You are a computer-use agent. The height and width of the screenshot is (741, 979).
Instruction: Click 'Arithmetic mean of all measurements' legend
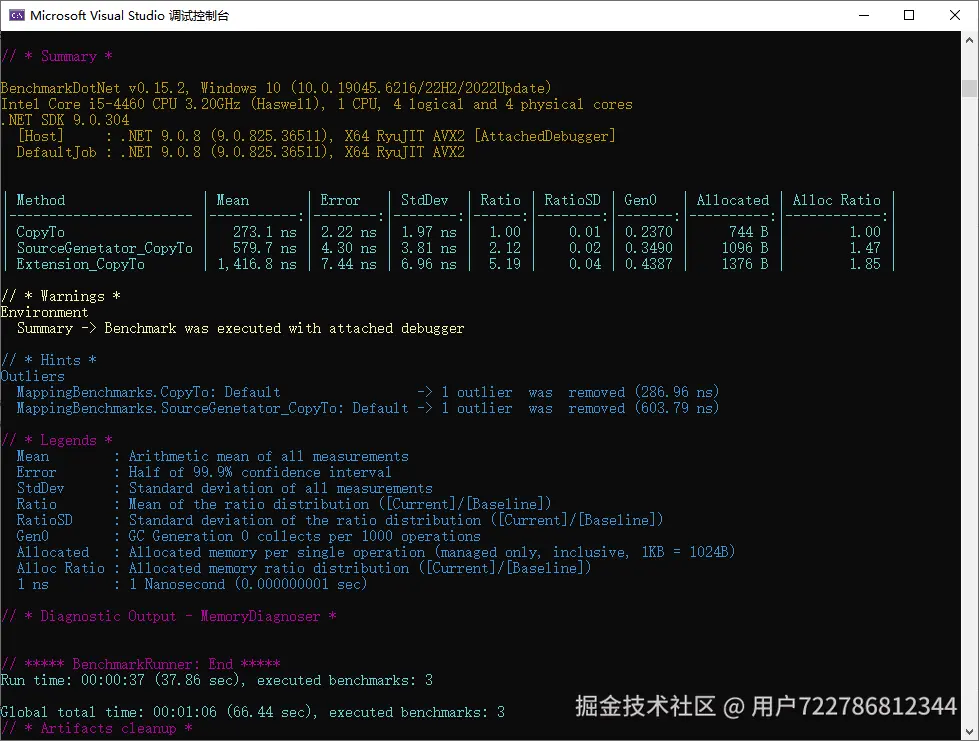click(268, 457)
